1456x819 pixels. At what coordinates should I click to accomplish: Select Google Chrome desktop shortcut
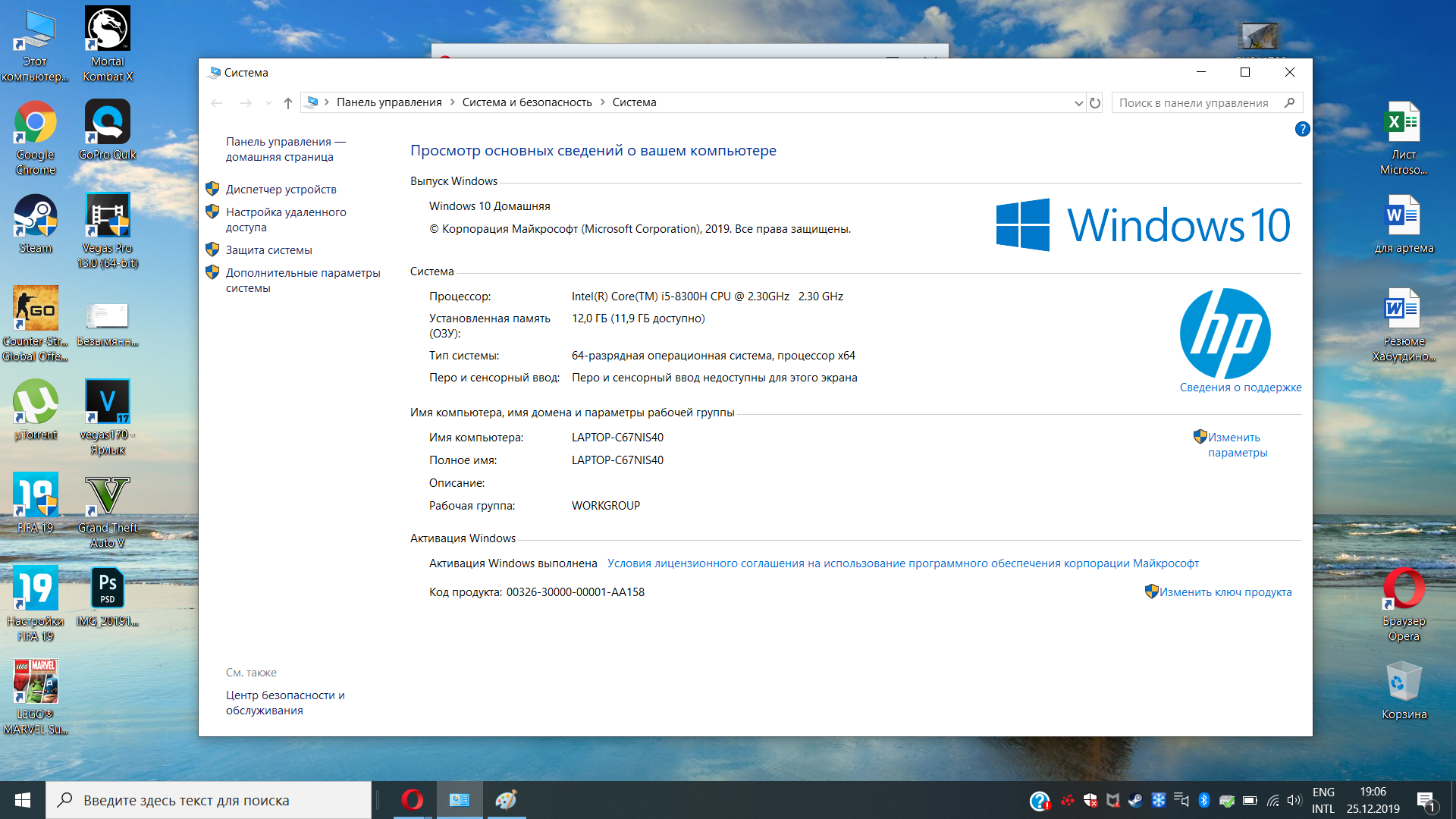[35, 139]
